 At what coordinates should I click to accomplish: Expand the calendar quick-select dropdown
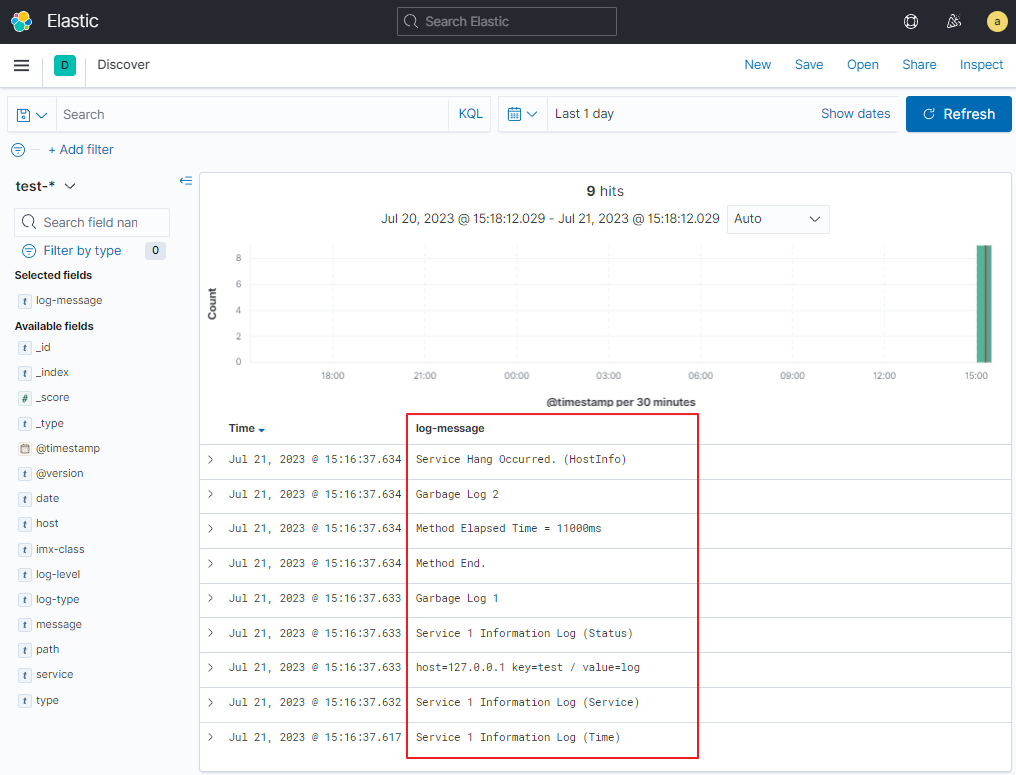523,114
